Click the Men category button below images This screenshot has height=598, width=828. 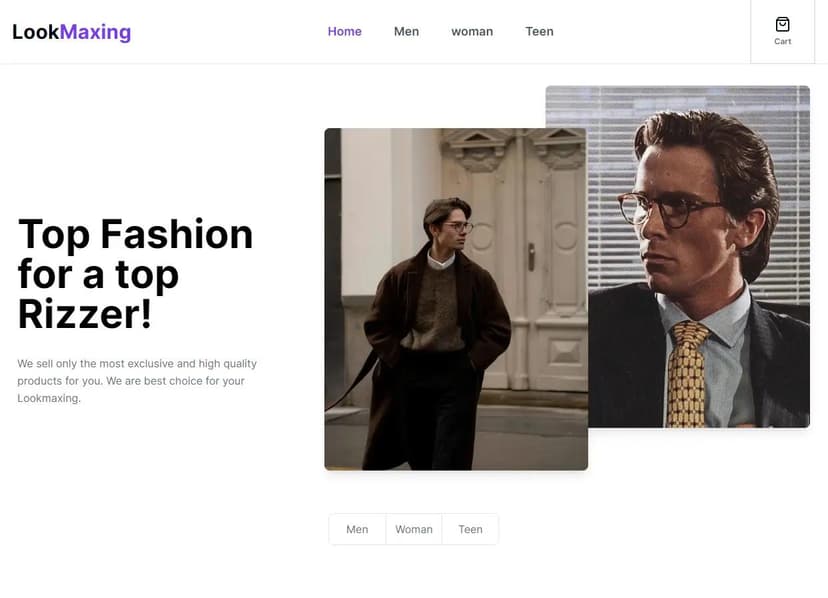[x=357, y=530]
